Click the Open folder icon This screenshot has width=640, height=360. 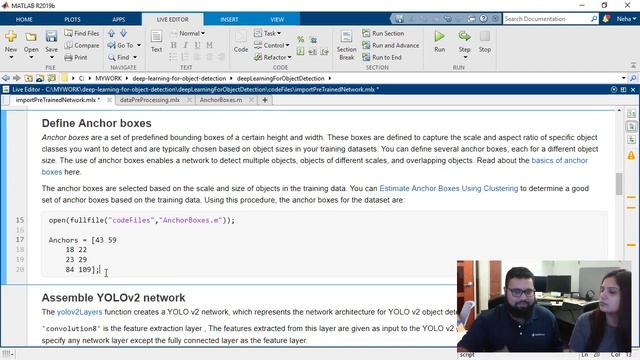point(31,37)
